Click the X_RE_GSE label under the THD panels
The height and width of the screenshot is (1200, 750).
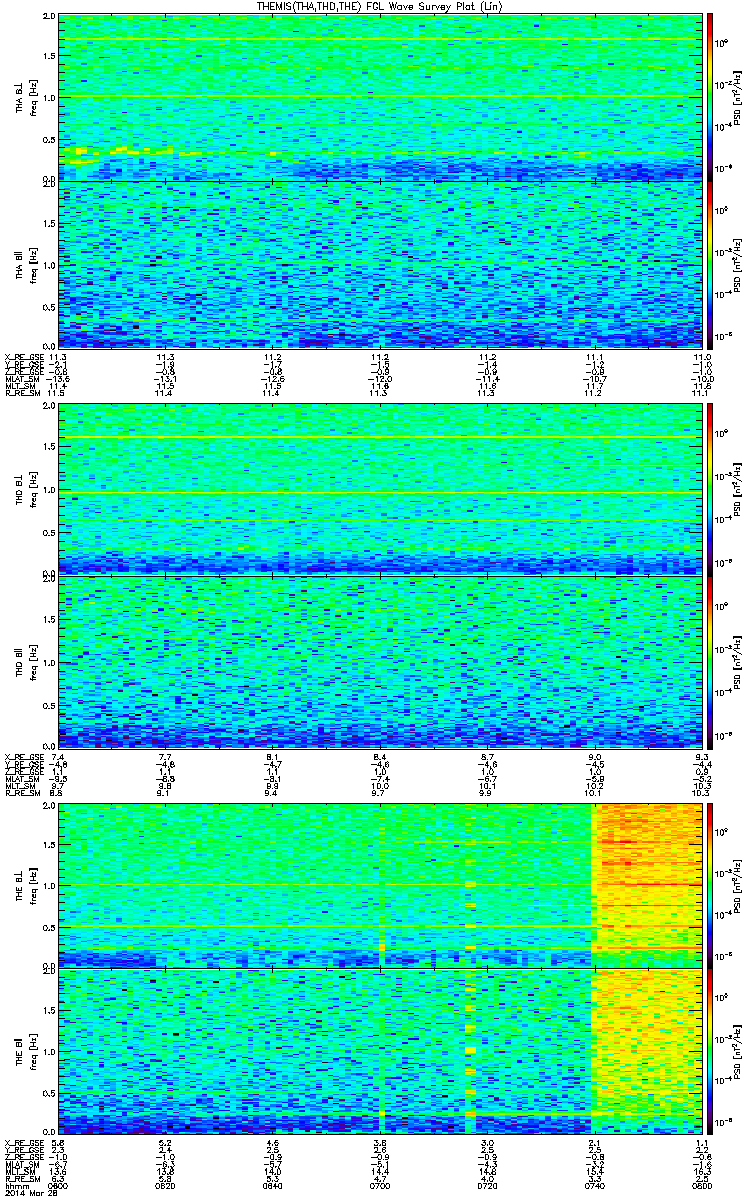tap(22, 757)
